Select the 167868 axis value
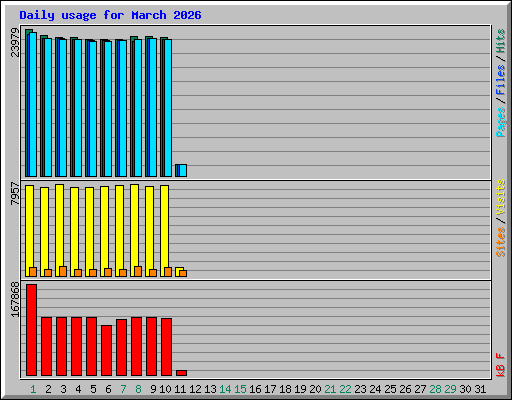 click(15, 300)
